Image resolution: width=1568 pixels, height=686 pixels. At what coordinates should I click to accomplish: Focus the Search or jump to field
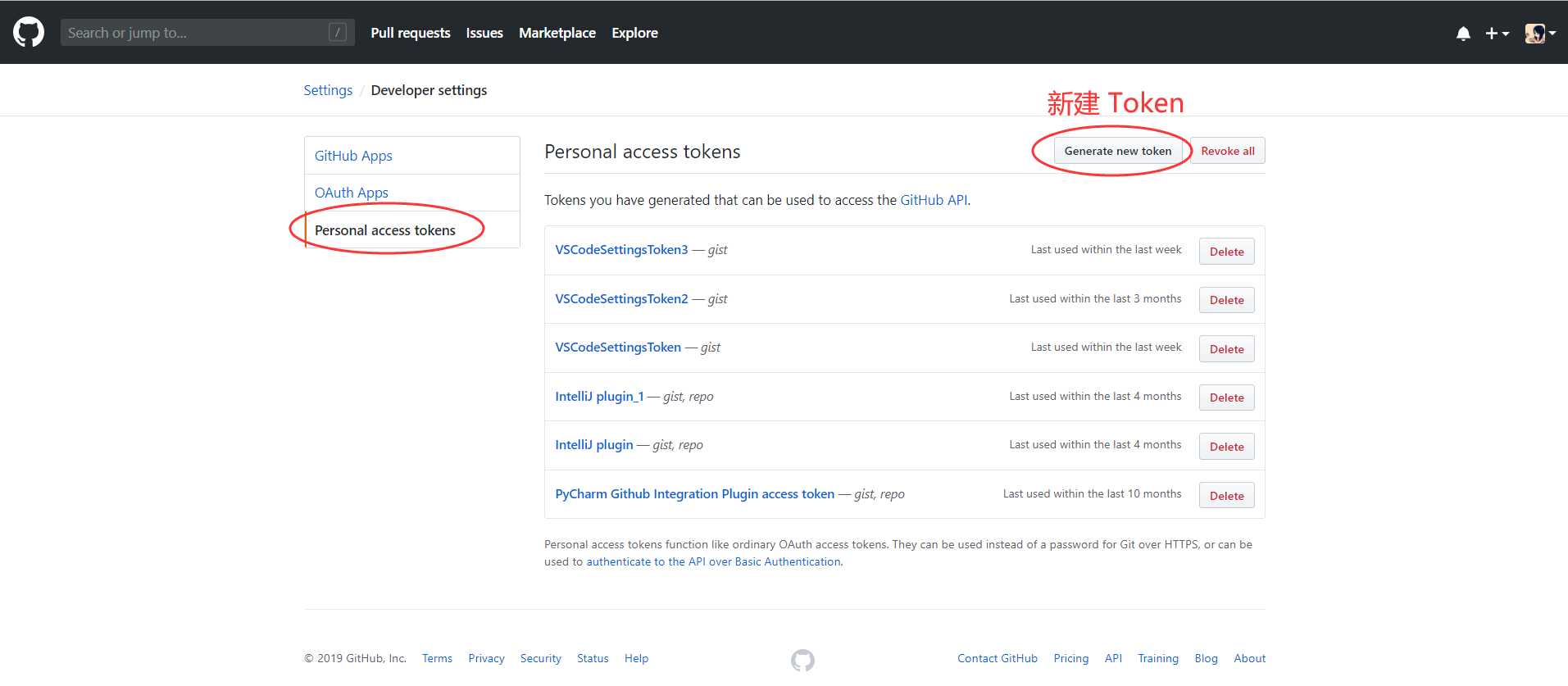click(x=207, y=33)
